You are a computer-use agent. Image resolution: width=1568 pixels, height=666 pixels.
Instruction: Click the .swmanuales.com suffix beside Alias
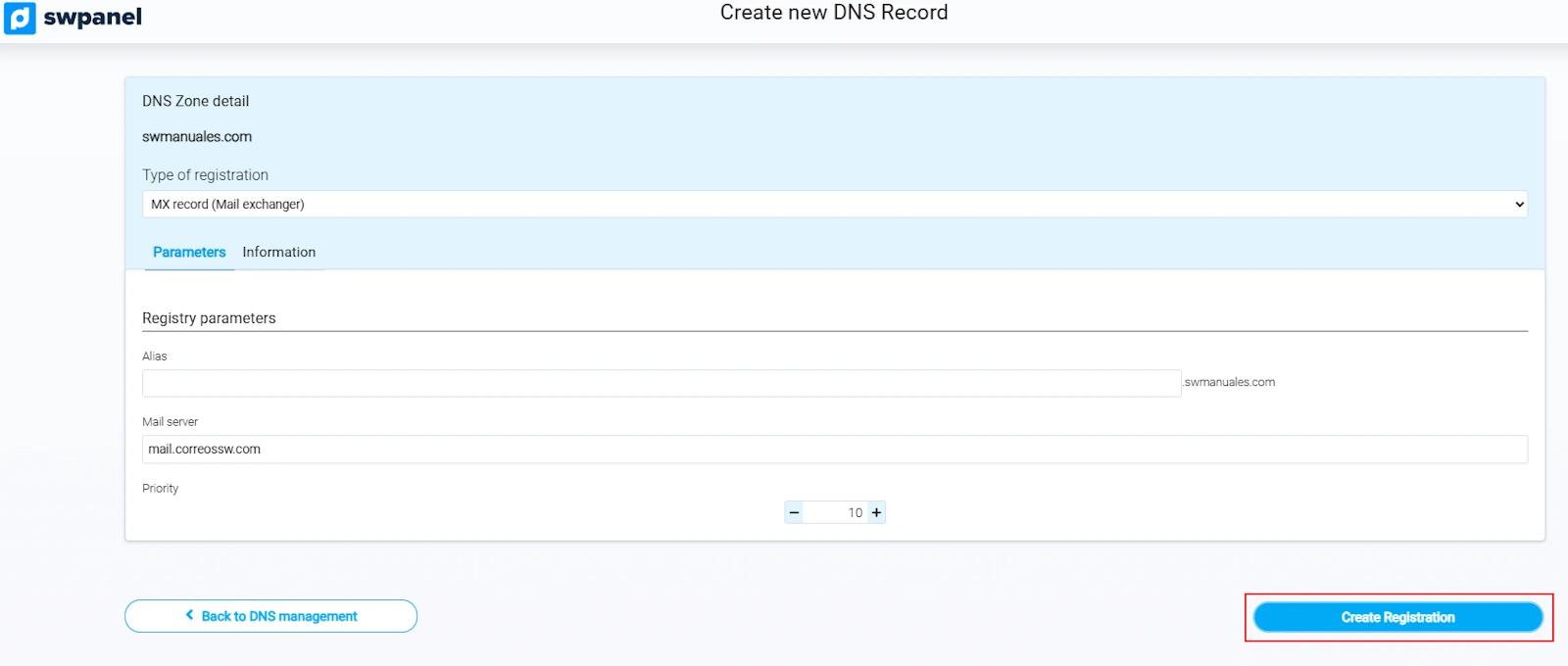(x=1229, y=382)
